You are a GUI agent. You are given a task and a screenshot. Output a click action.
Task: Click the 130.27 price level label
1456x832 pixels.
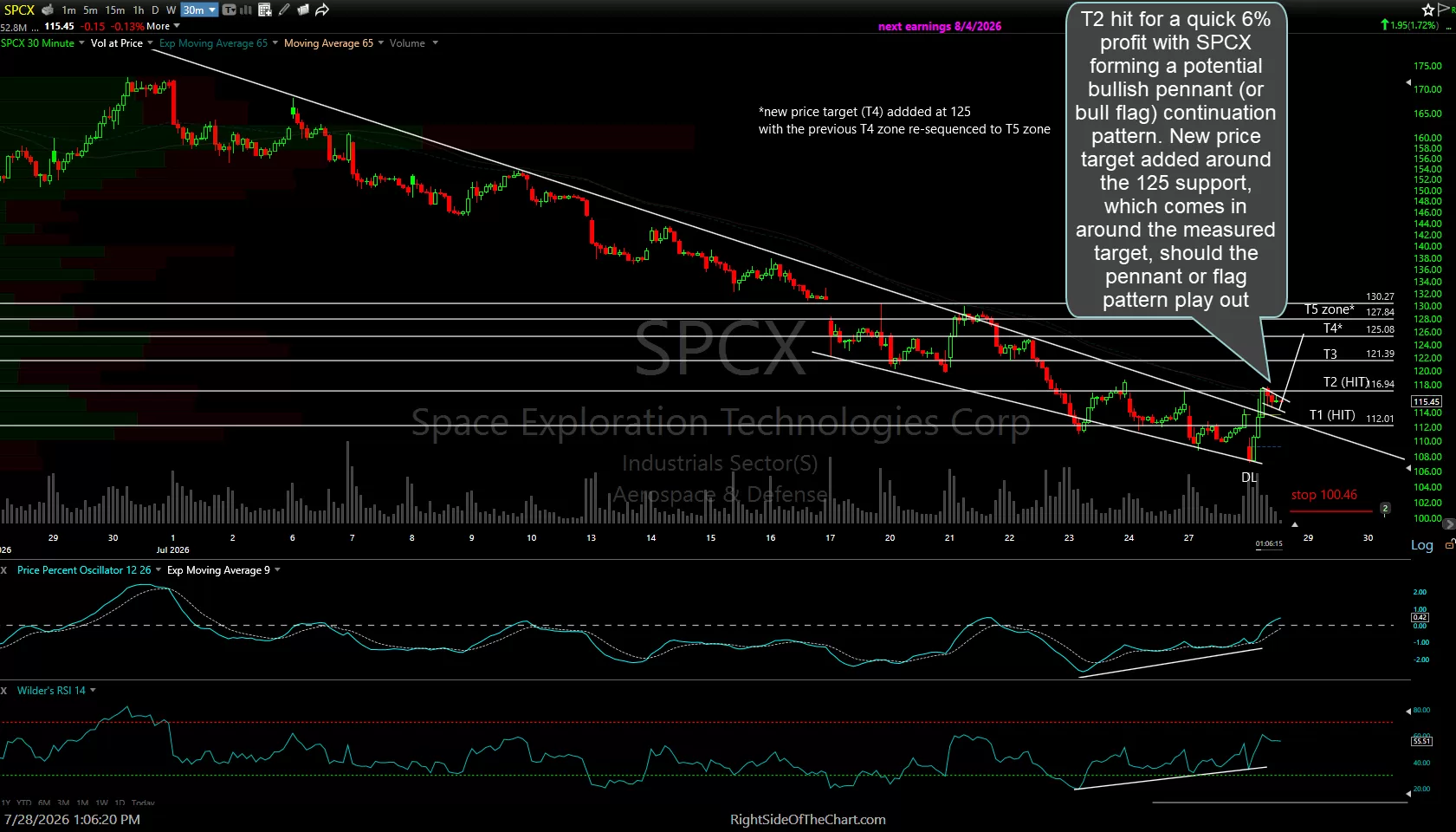[x=1380, y=296]
